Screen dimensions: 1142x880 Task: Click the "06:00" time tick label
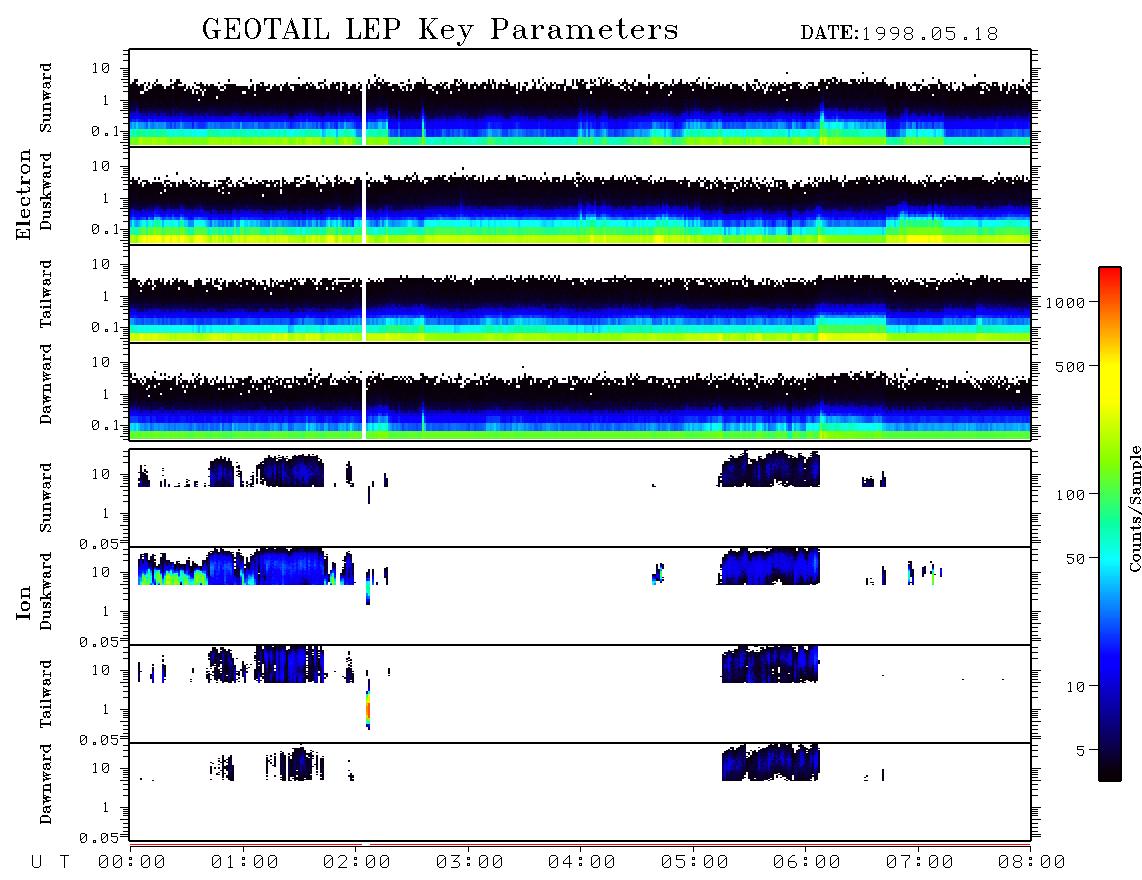coord(807,862)
